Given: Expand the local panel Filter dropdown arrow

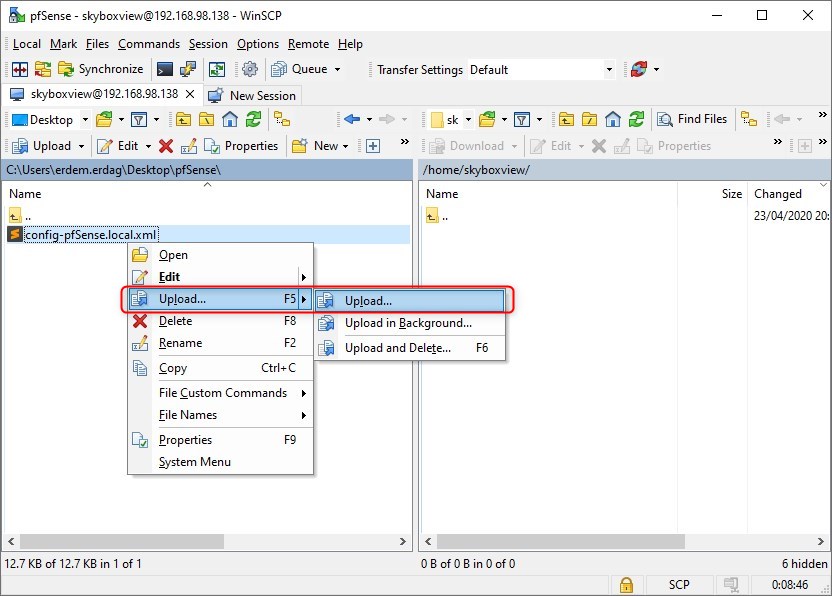Looking at the screenshot, I should click(157, 119).
